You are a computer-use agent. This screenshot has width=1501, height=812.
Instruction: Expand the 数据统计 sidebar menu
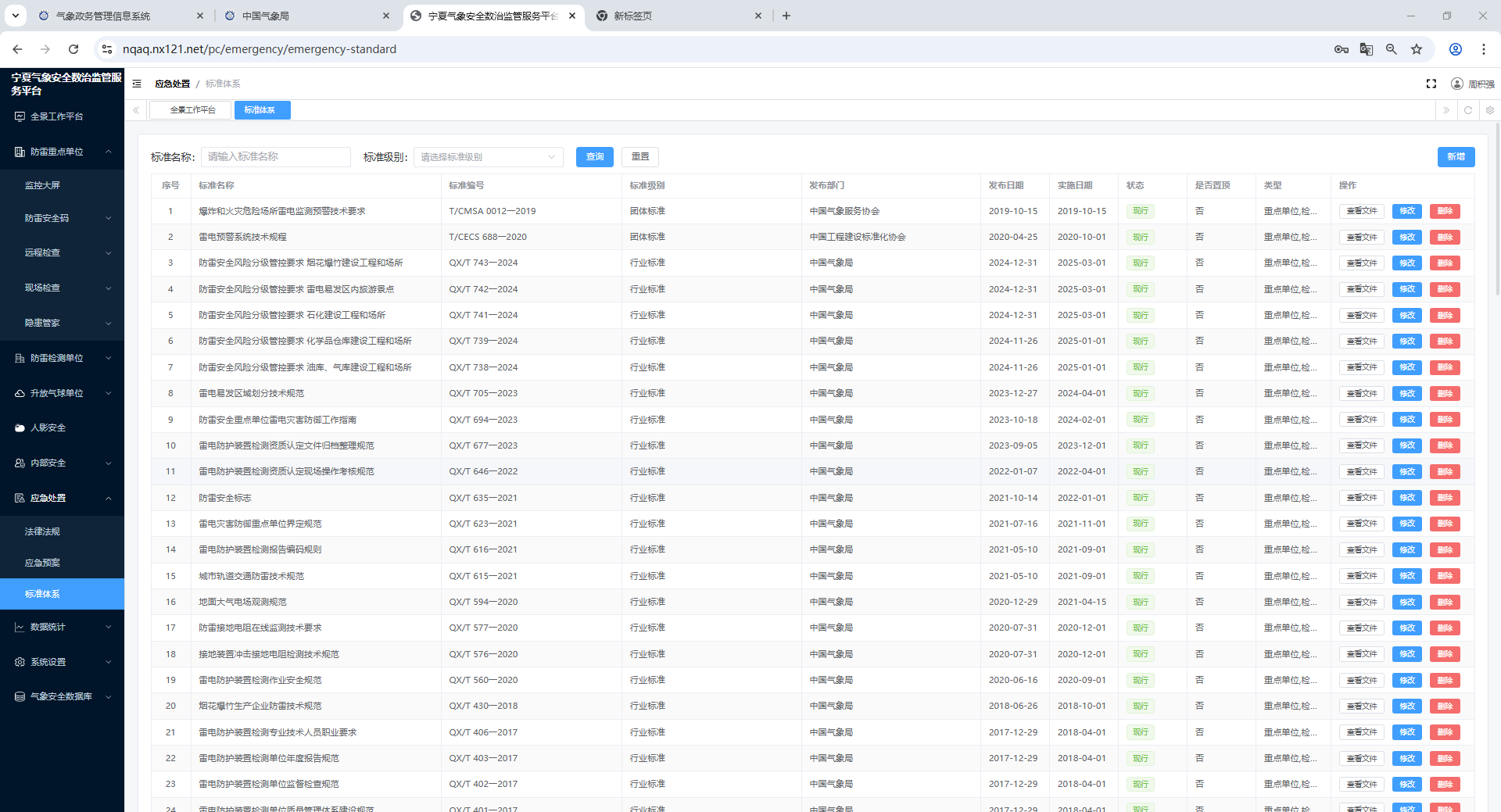(x=63, y=627)
